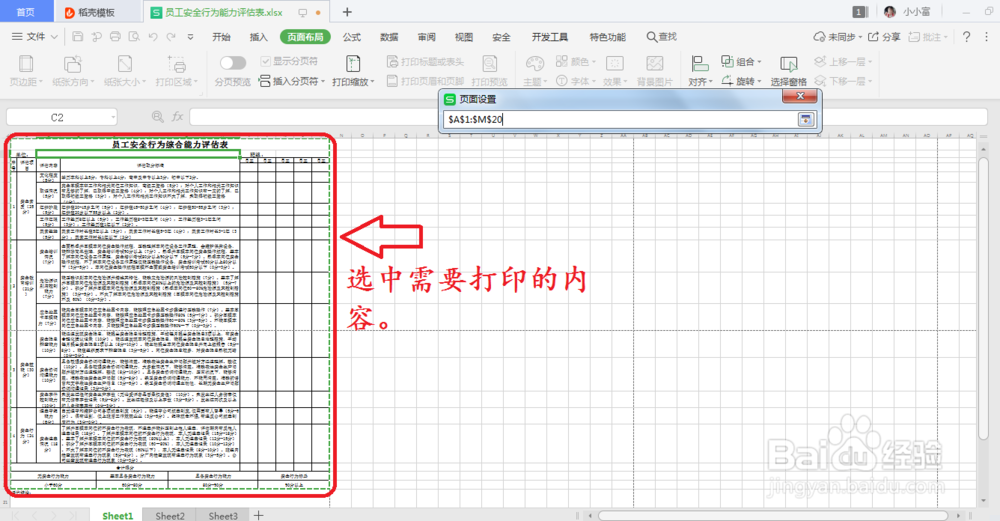1000x521 pixels.
Task: Click the 组合 group objects icon
Action: tap(727, 61)
